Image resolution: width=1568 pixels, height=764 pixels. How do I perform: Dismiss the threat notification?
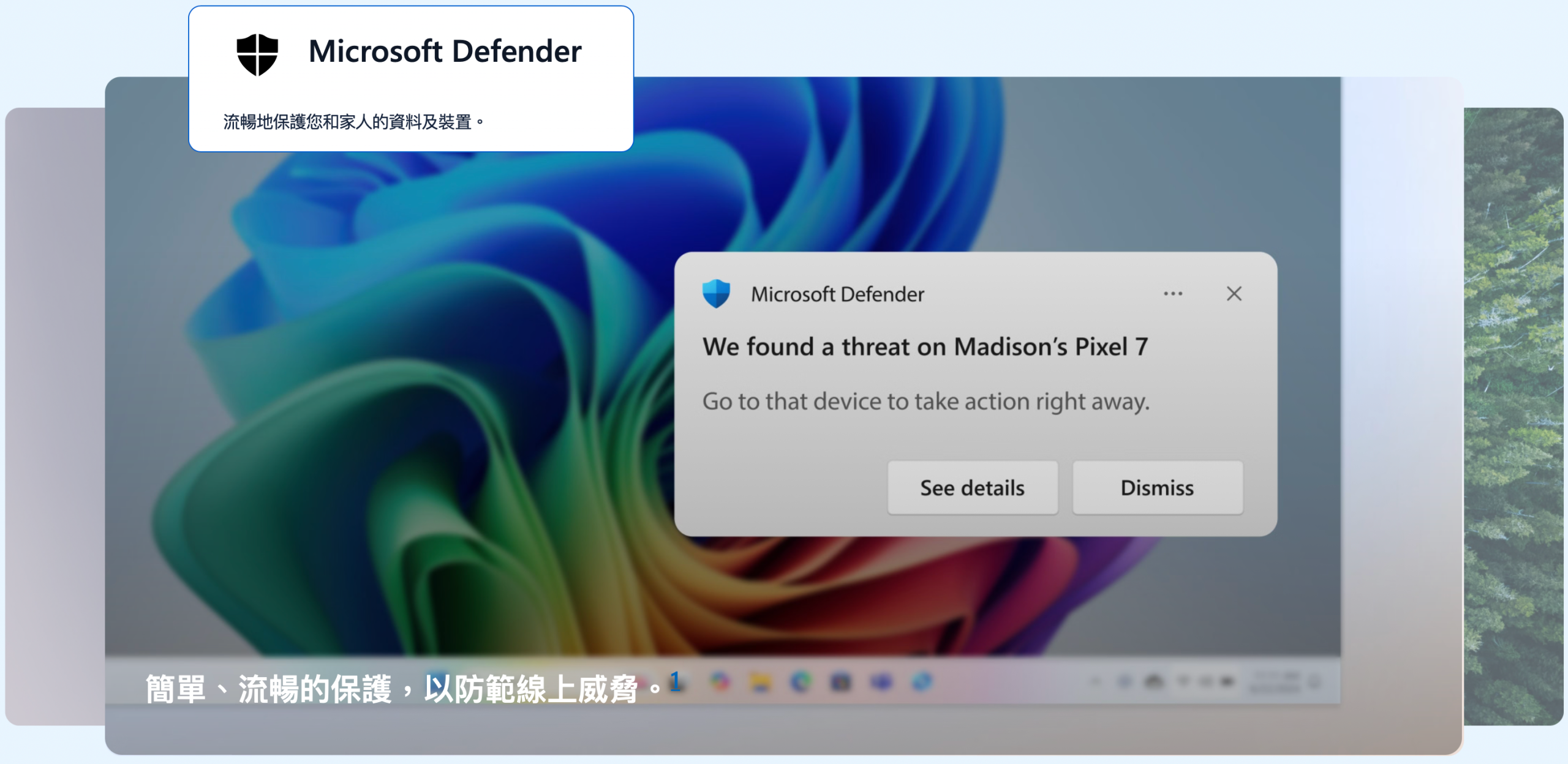click(1158, 488)
